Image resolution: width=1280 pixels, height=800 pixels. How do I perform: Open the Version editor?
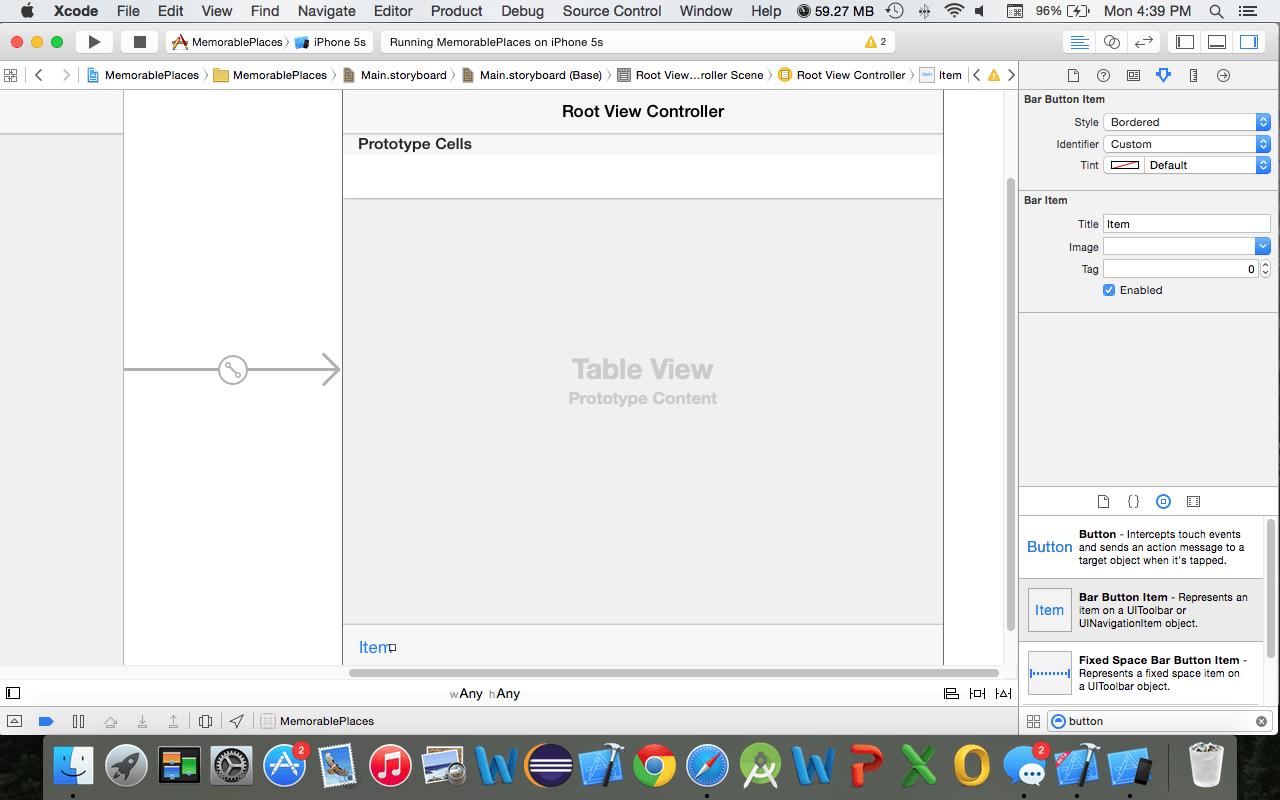click(1144, 42)
